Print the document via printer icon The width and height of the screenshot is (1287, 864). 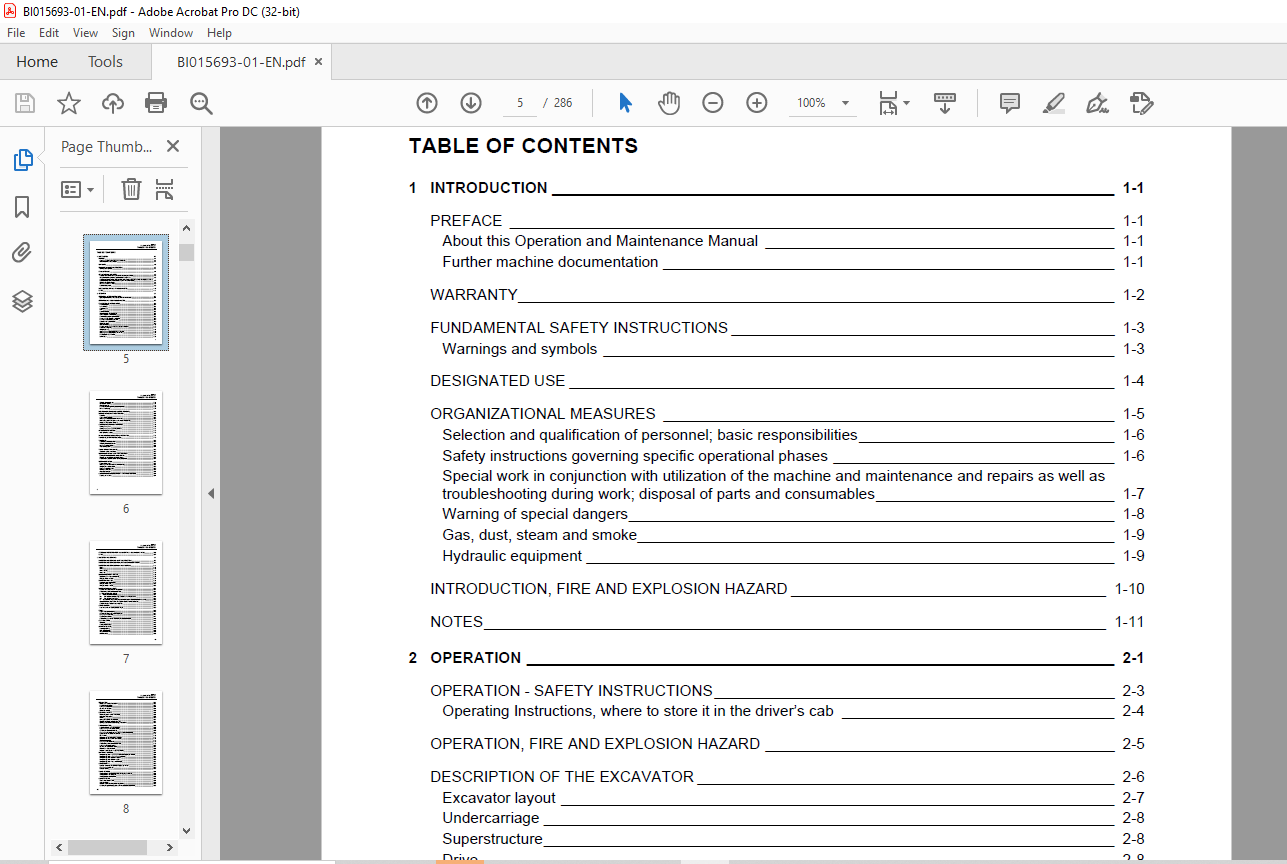coord(156,103)
